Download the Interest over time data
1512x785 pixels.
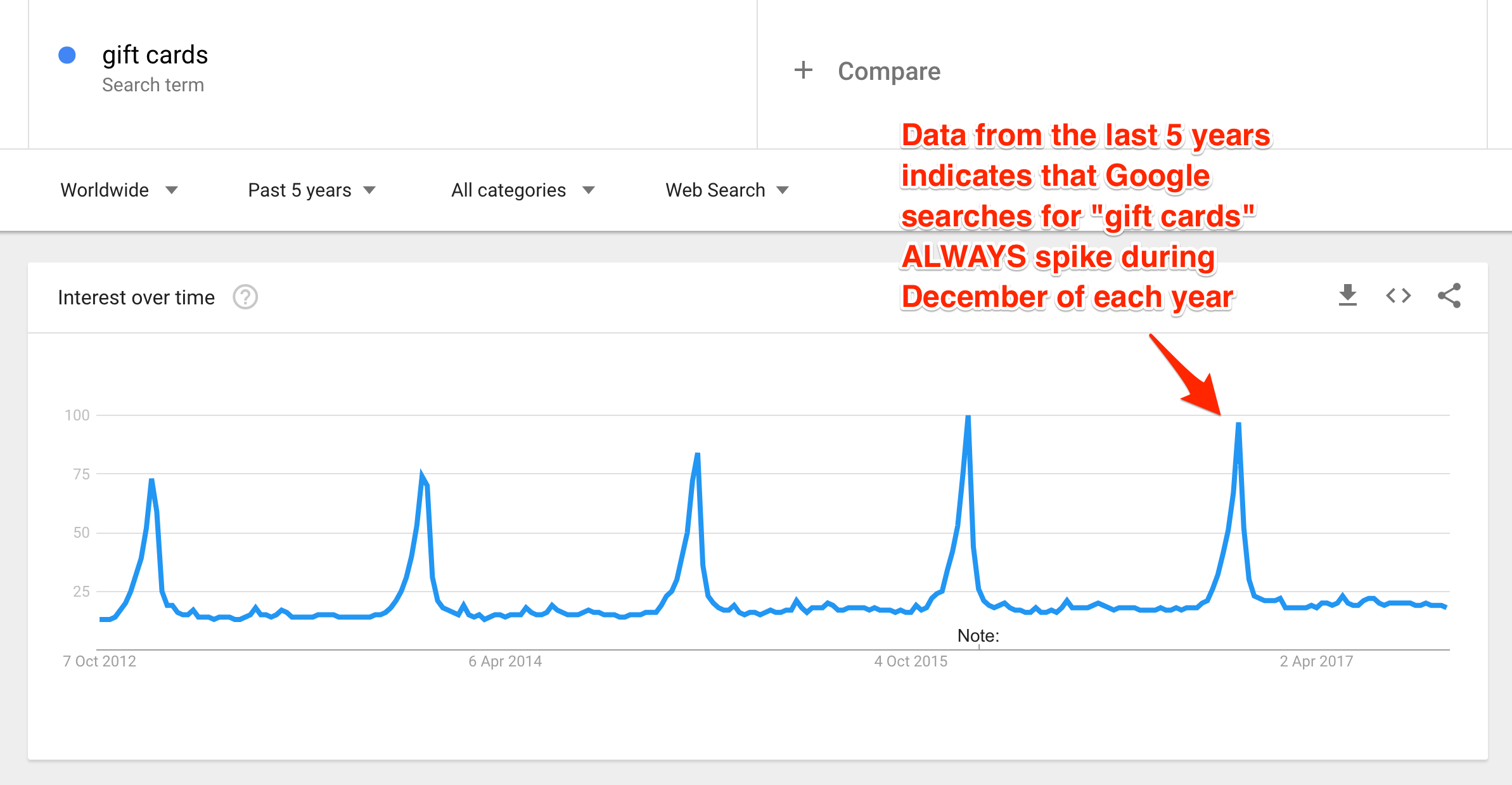pyautogui.click(x=1348, y=295)
